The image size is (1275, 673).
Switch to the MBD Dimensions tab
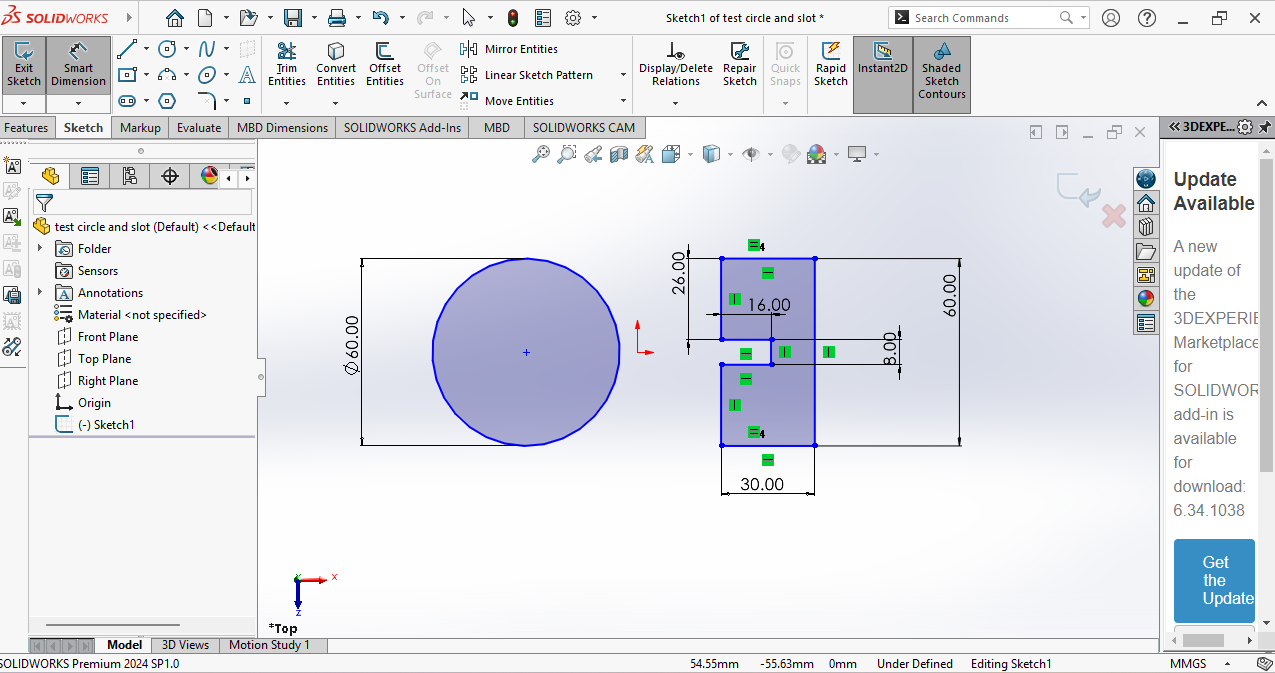[x=282, y=127]
